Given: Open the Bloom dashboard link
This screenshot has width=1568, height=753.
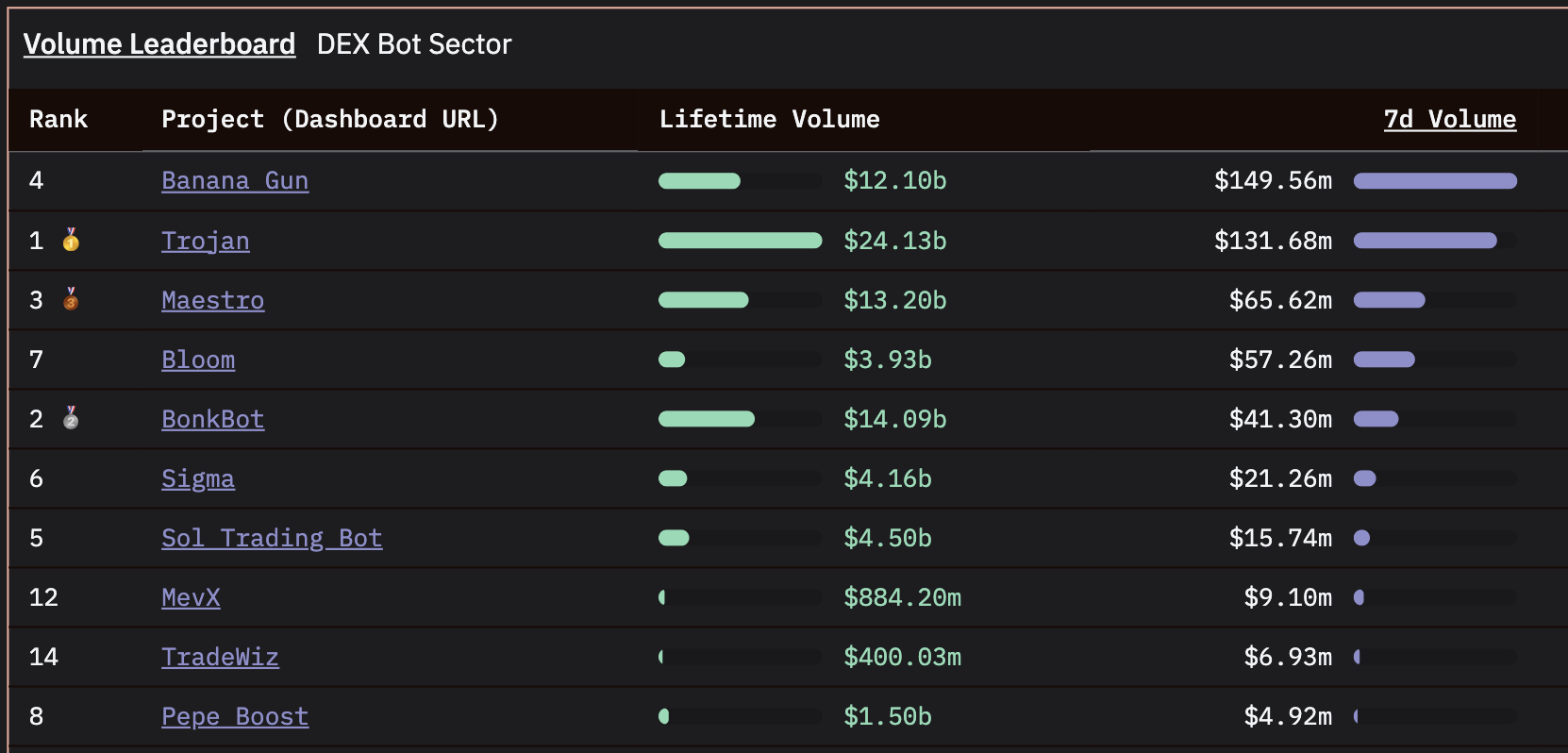Looking at the screenshot, I should [x=198, y=360].
